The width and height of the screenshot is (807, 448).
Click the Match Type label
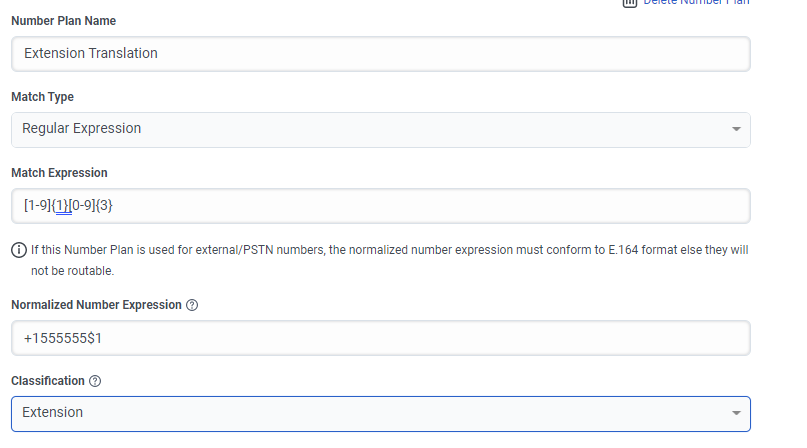point(42,97)
